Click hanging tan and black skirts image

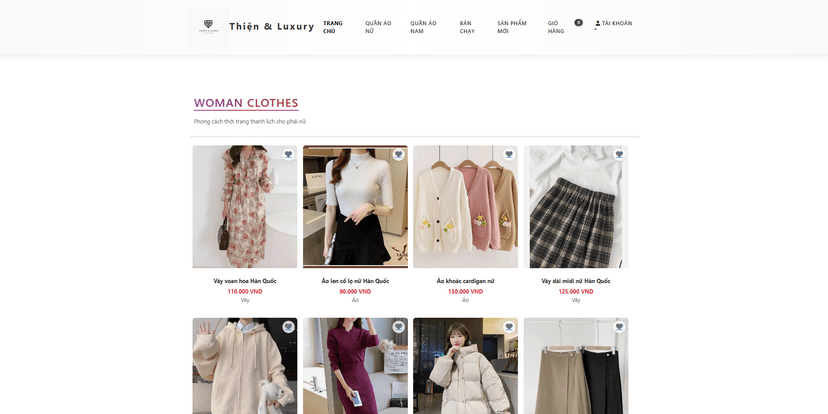(576, 366)
